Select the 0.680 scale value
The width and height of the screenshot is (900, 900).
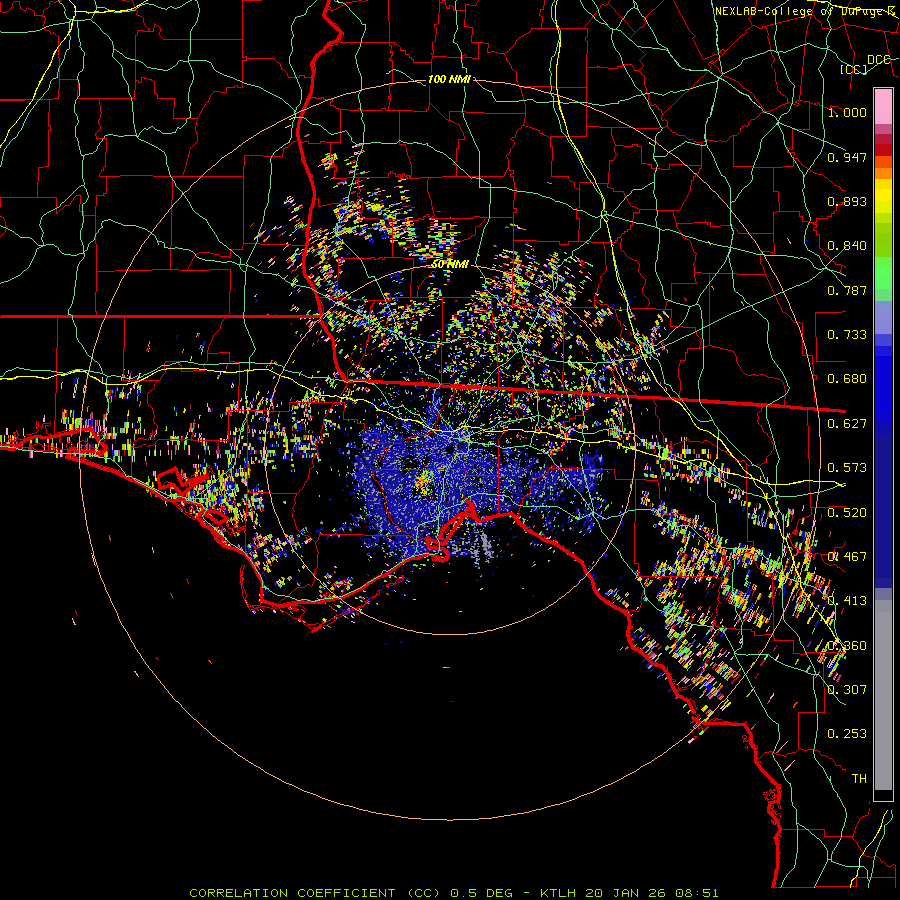[847, 379]
